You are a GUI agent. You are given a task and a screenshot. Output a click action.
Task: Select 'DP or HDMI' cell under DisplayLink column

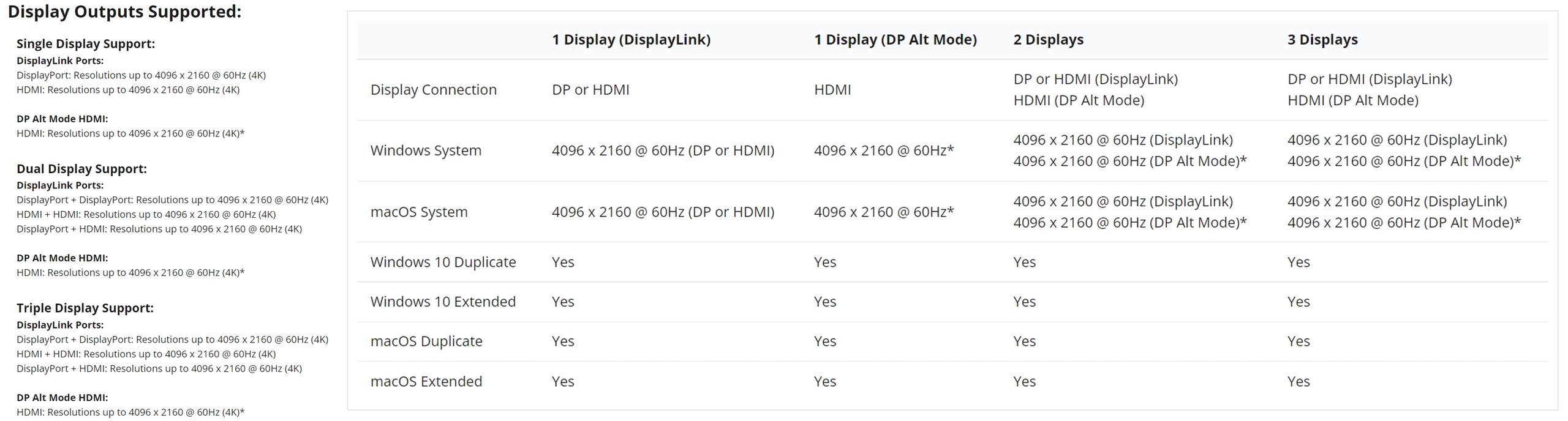[590, 90]
